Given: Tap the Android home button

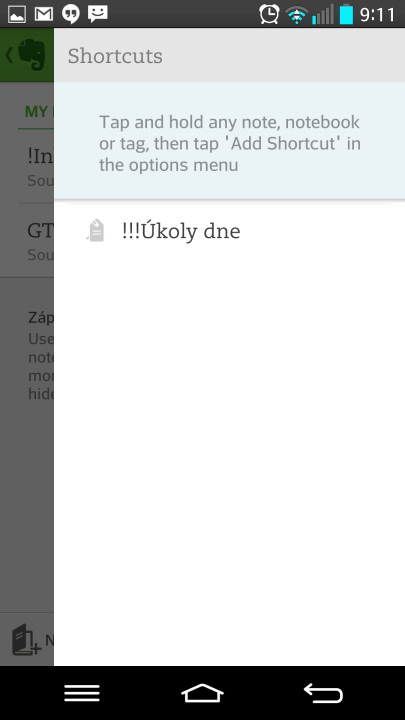Looking at the screenshot, I should pos(202,693).
